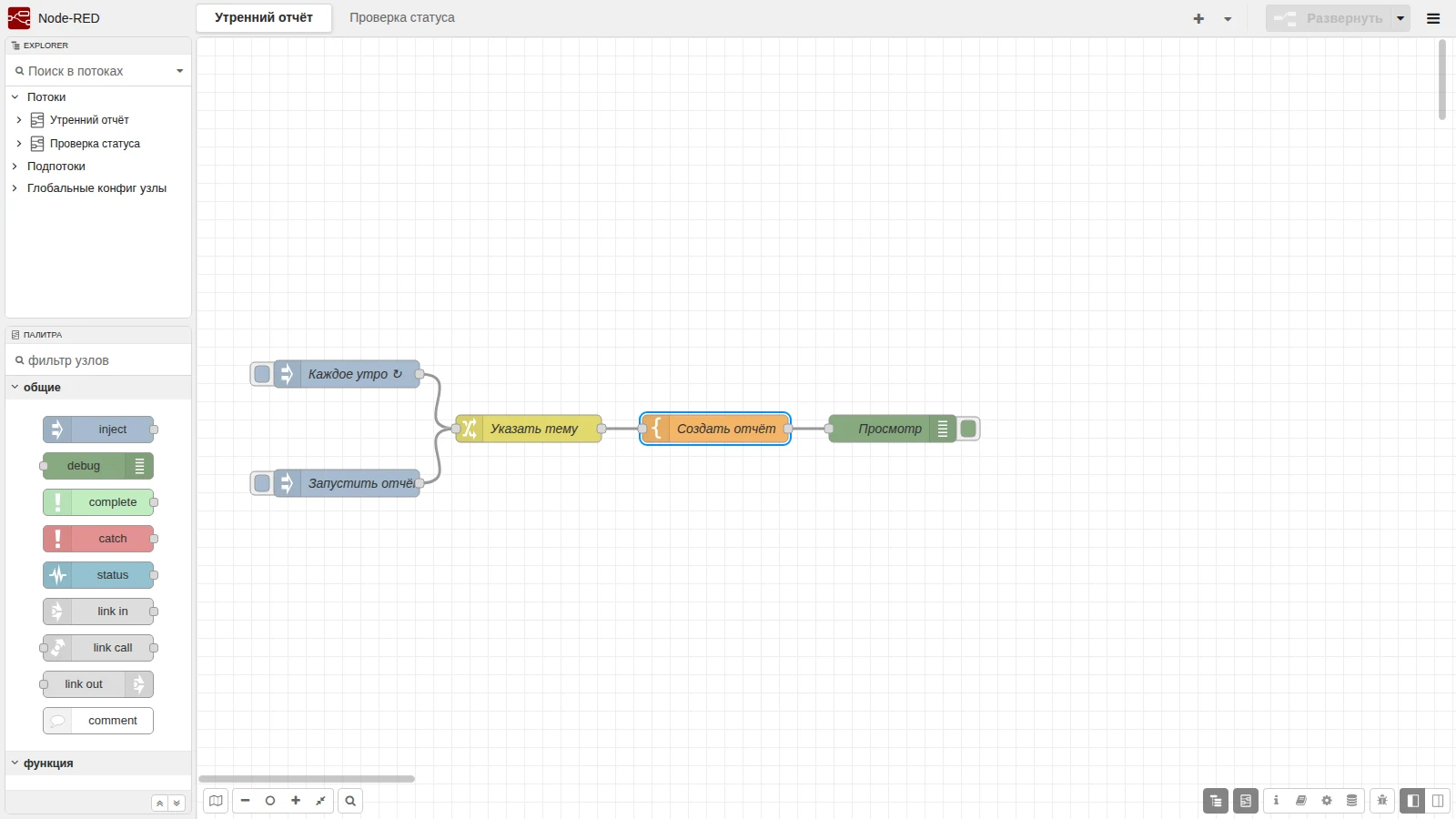Open the flow tab list dropdown

(x=1228, y=18)
